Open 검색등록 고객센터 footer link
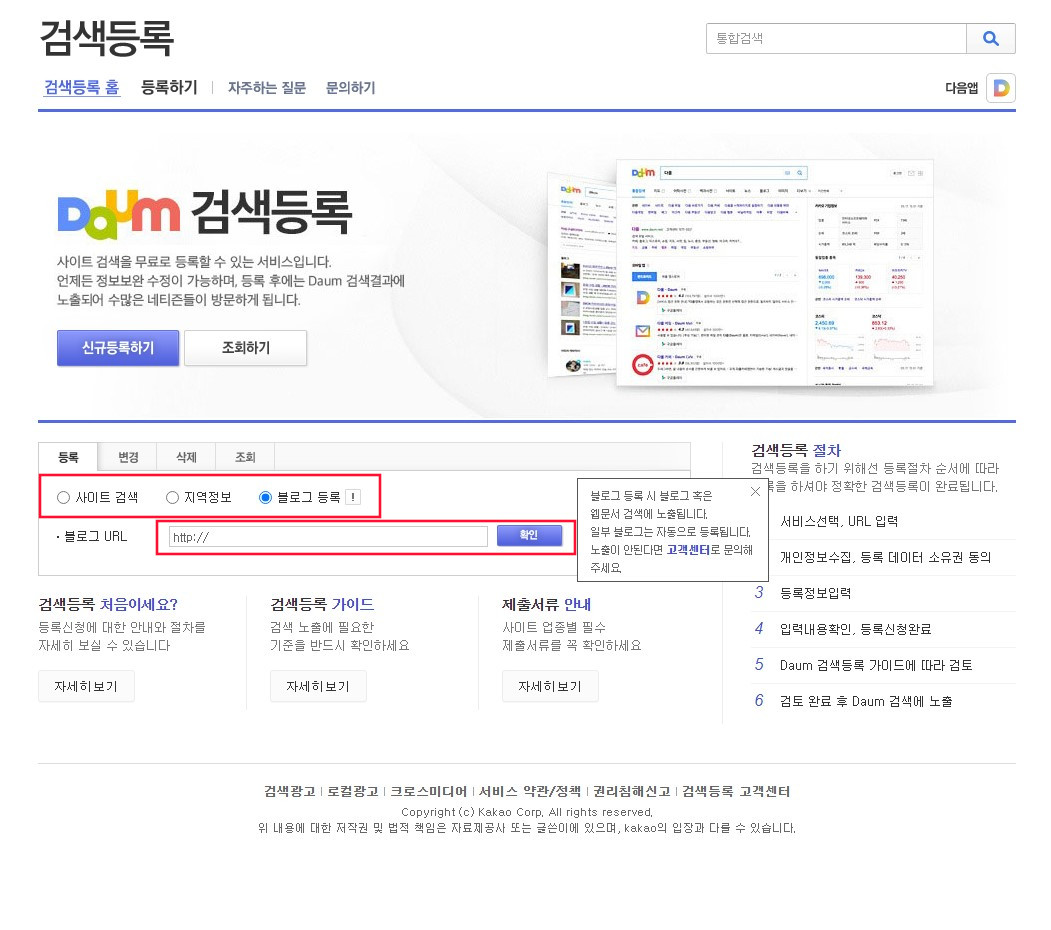The image size is (1051, 930). point(736,791)
